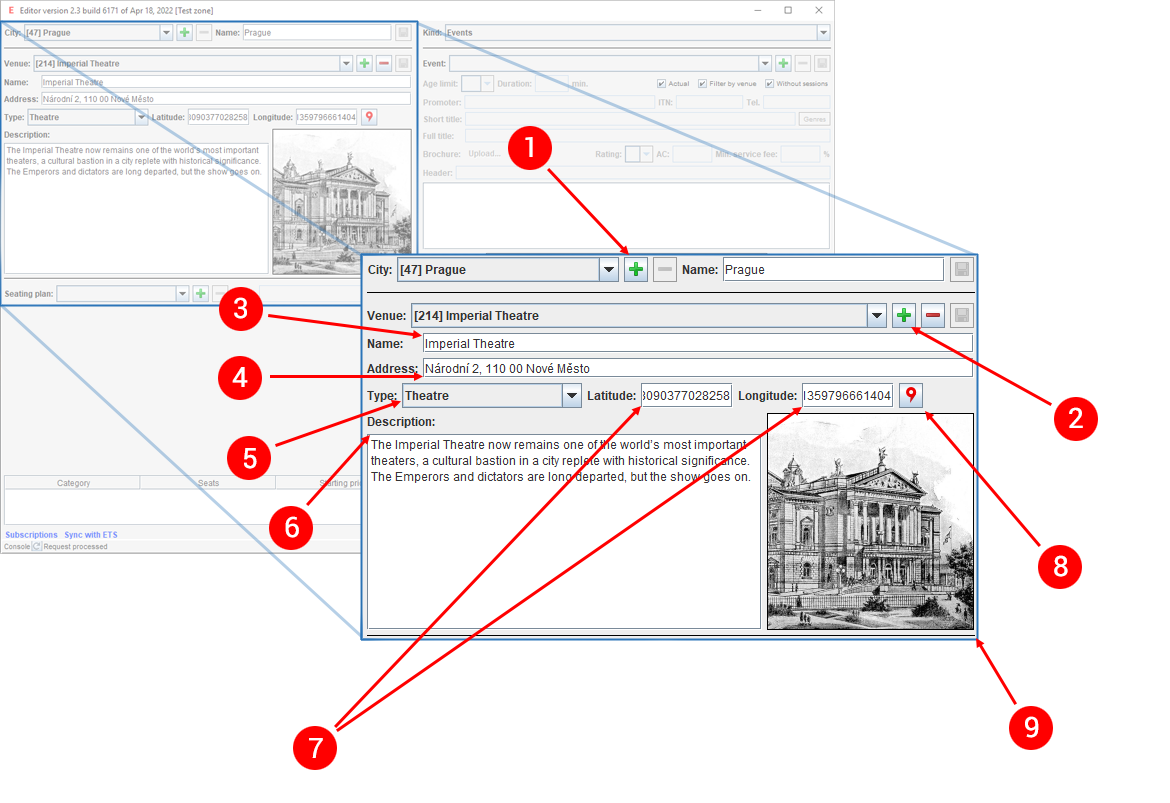Screen dimensions: 1170x803
Task: Click the small venue add plus in the Editor window
Action: 364,63
